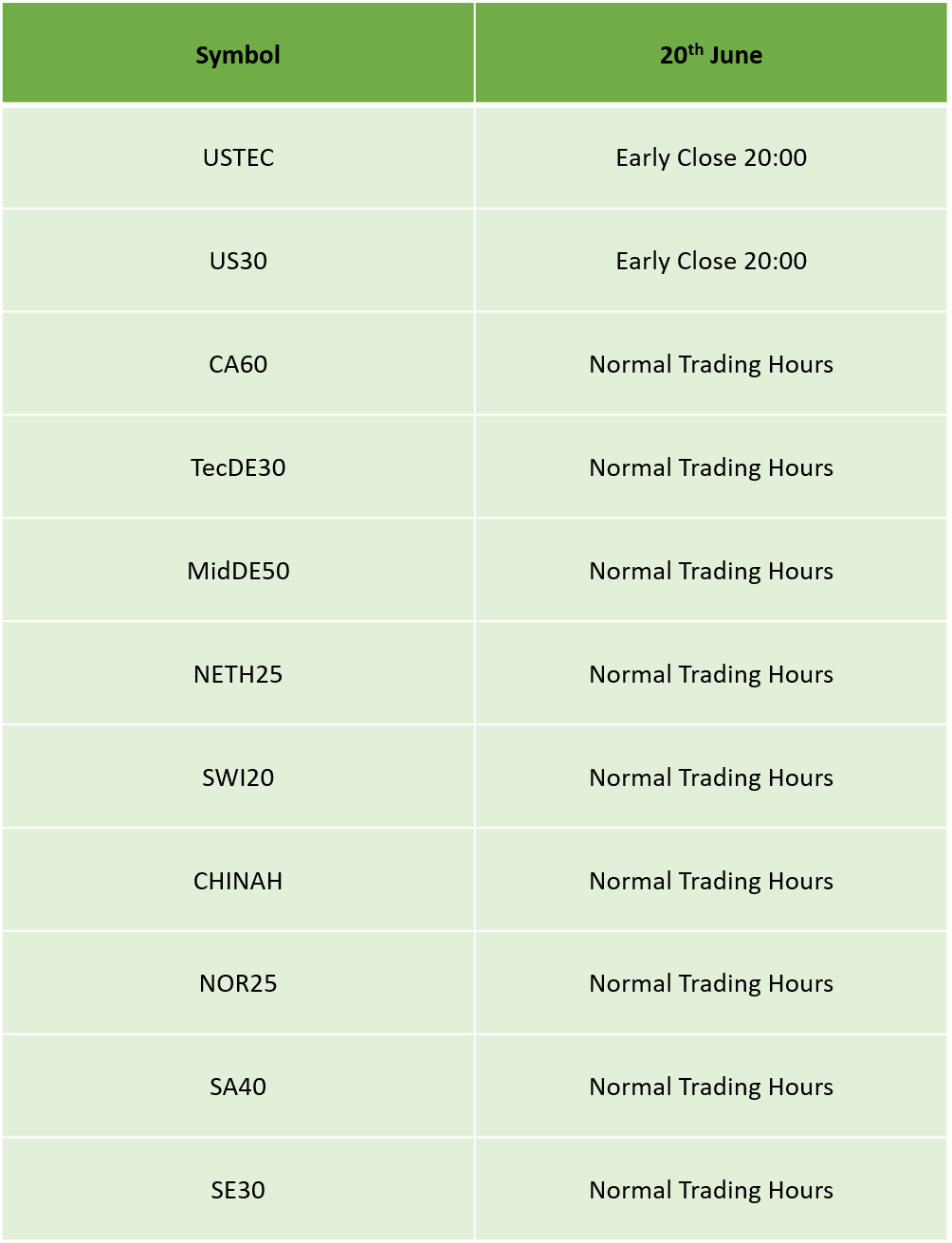
Task: Select the US30 symbol cell
Action: pos(238,261)
